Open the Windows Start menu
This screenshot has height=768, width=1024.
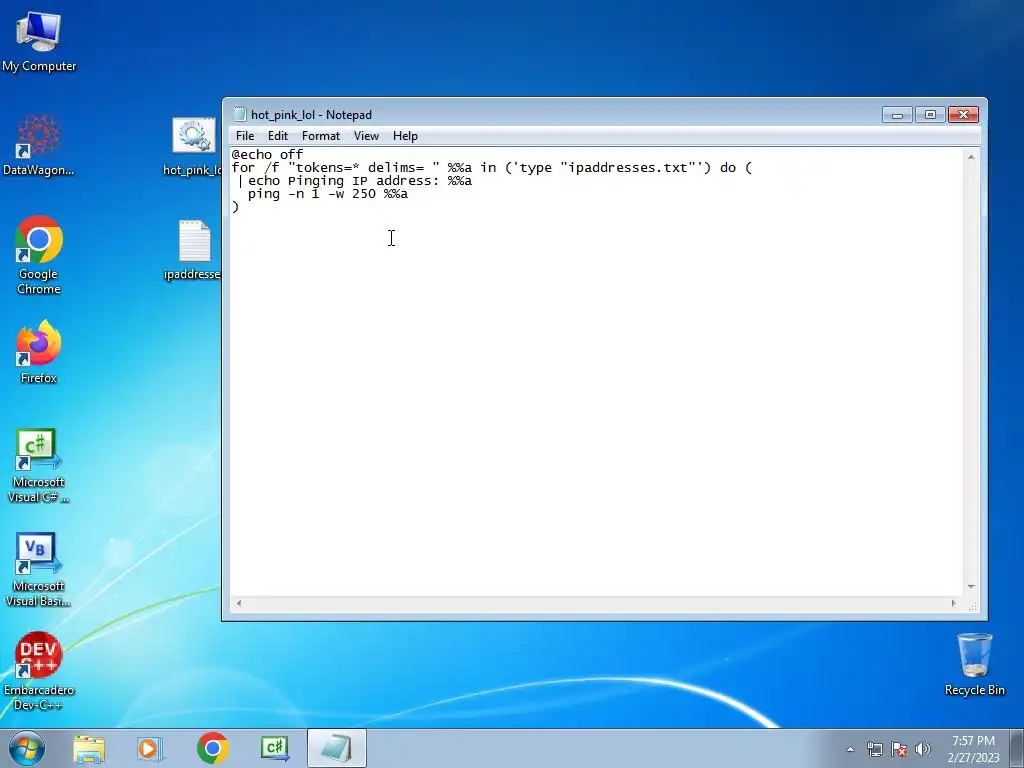27,748
